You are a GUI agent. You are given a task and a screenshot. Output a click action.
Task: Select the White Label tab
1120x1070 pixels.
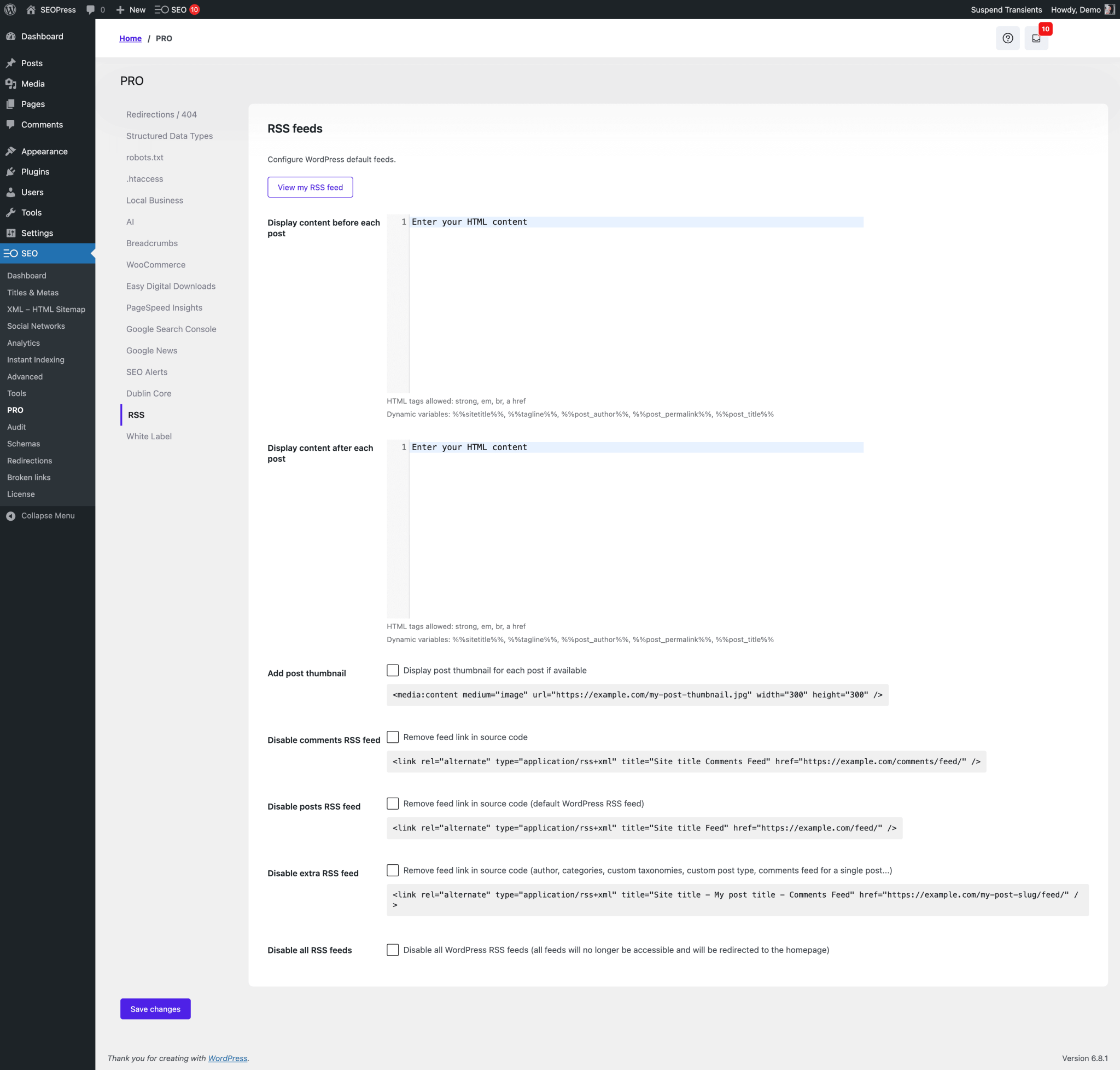pos(149,437)
